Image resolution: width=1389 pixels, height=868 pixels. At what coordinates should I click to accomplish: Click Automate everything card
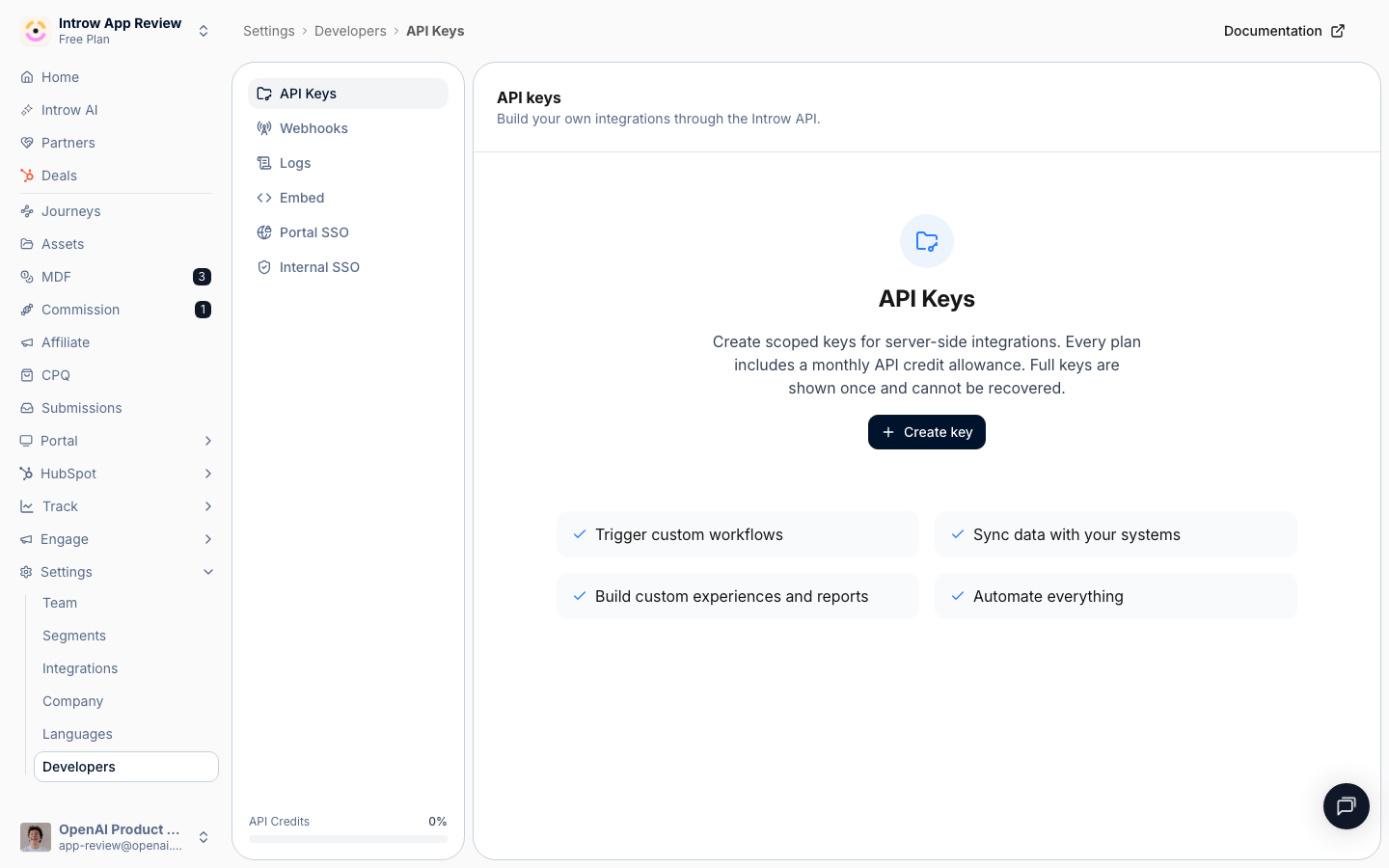1116,596
